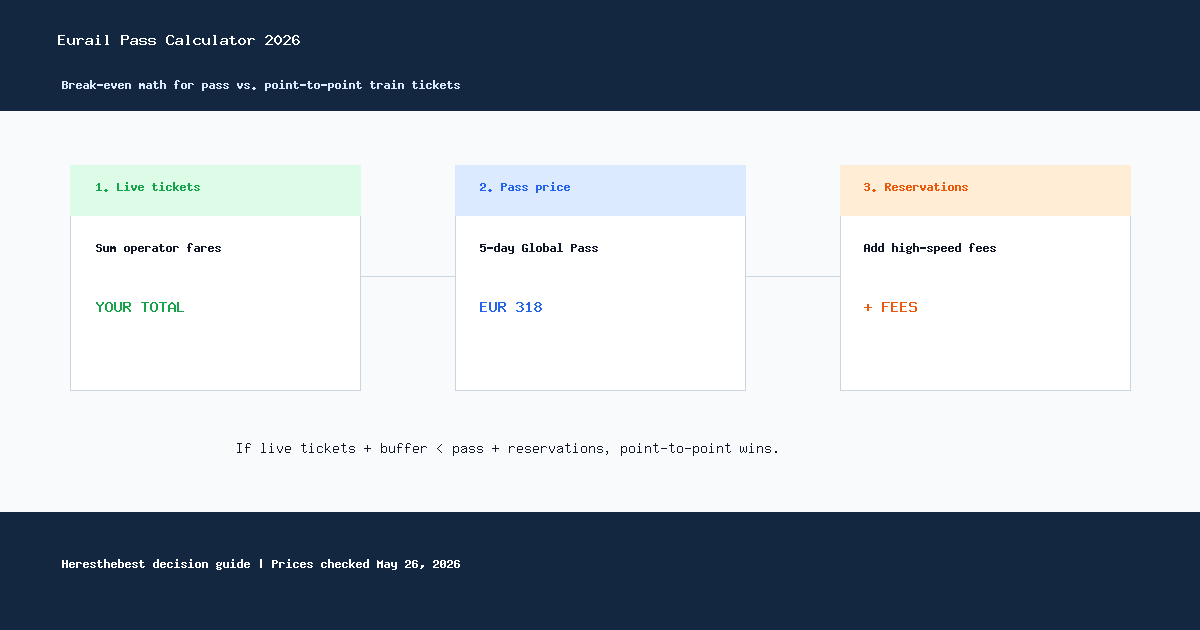Click the '2. Pass price' card header
The height and width of the screenshot is (630, 1200).
pyautogui.click(x=600, y=190)
